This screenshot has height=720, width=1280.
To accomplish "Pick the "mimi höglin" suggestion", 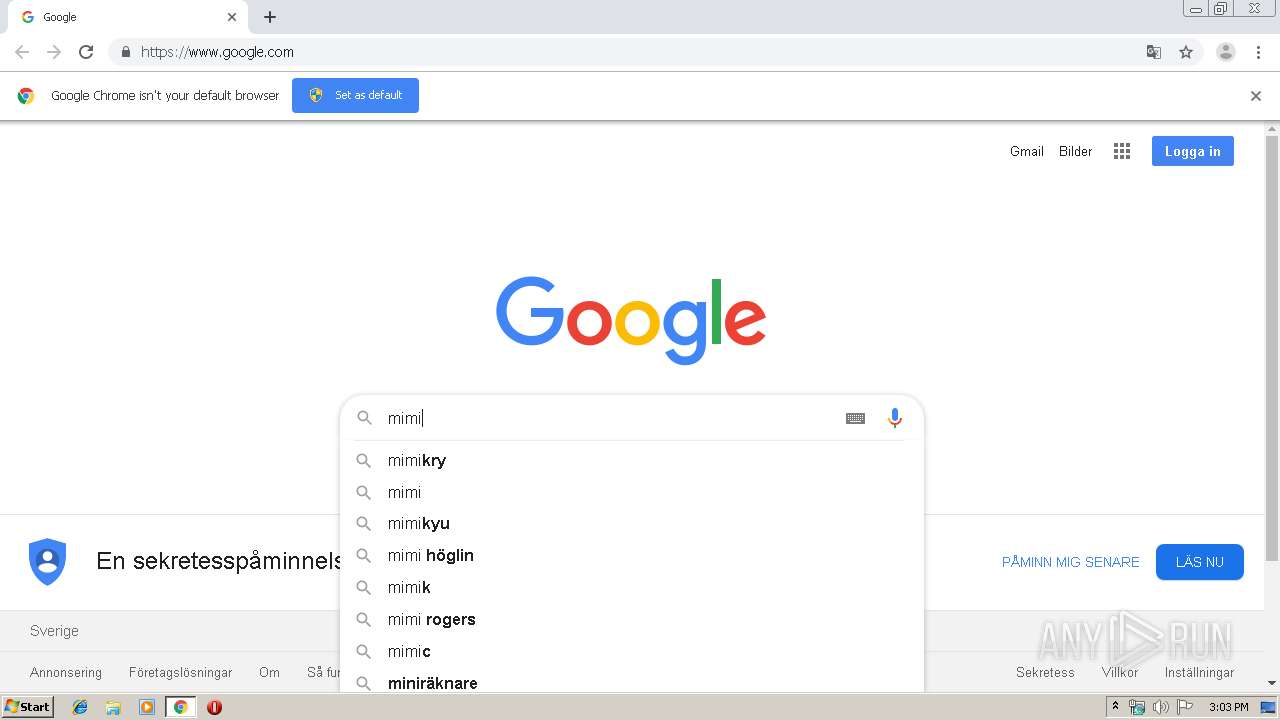I will pos(430,555).
